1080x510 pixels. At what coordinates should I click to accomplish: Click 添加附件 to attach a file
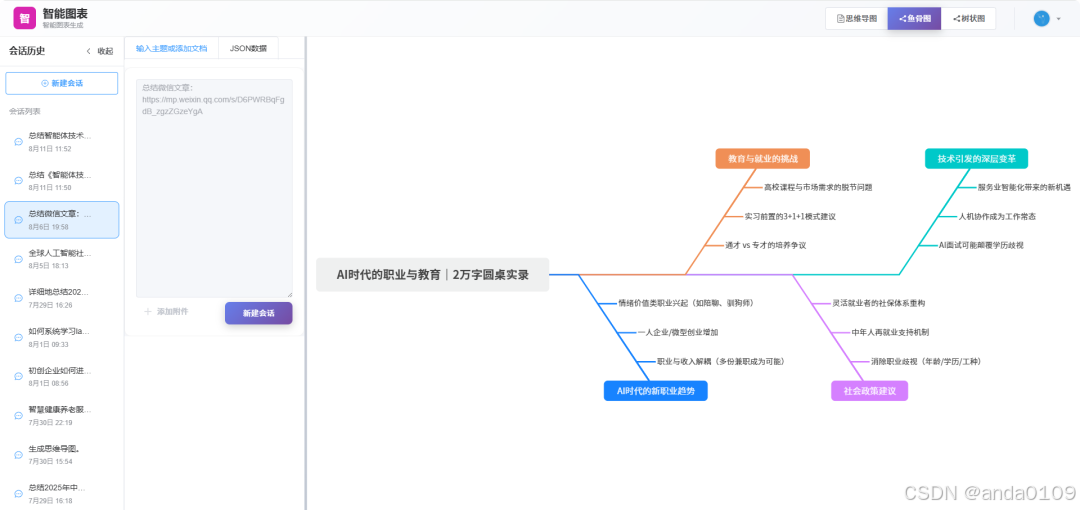pyautogui.click(x=166, y=312)
